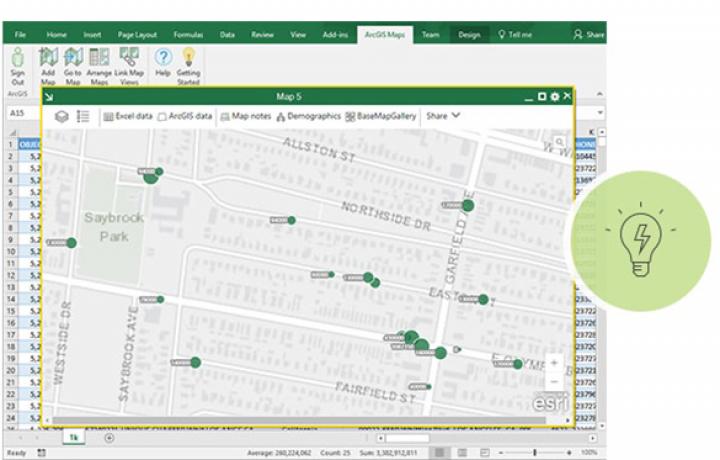Open the Review tab
This screenshot has width=720, height=460.
click(262, 35)
